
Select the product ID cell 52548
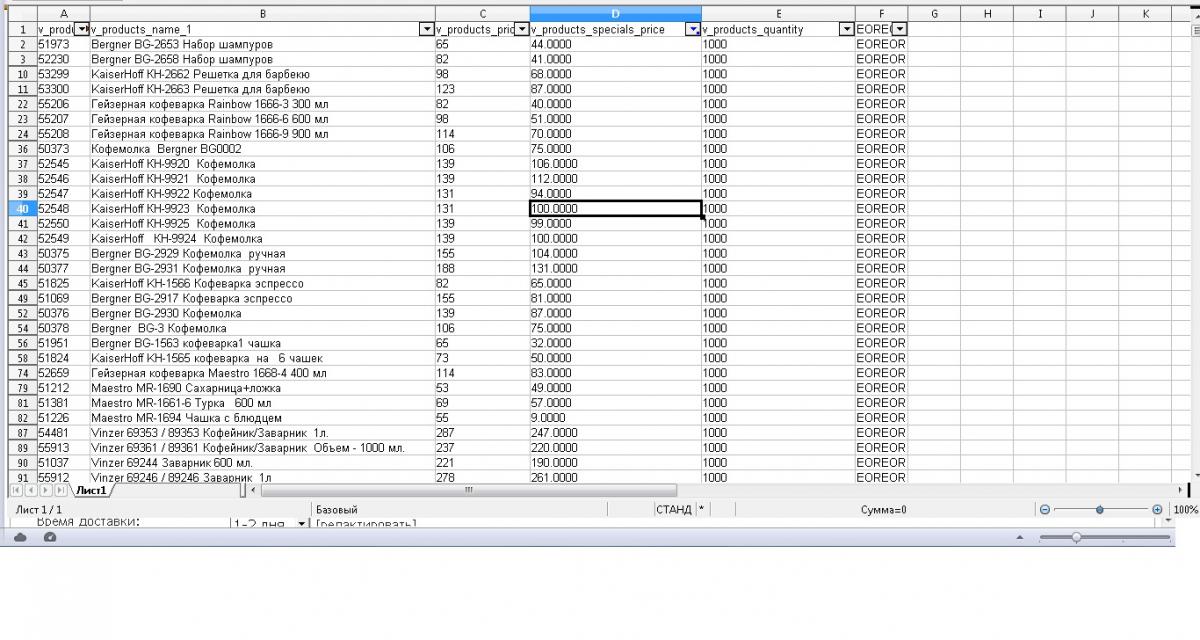point(63,209)
